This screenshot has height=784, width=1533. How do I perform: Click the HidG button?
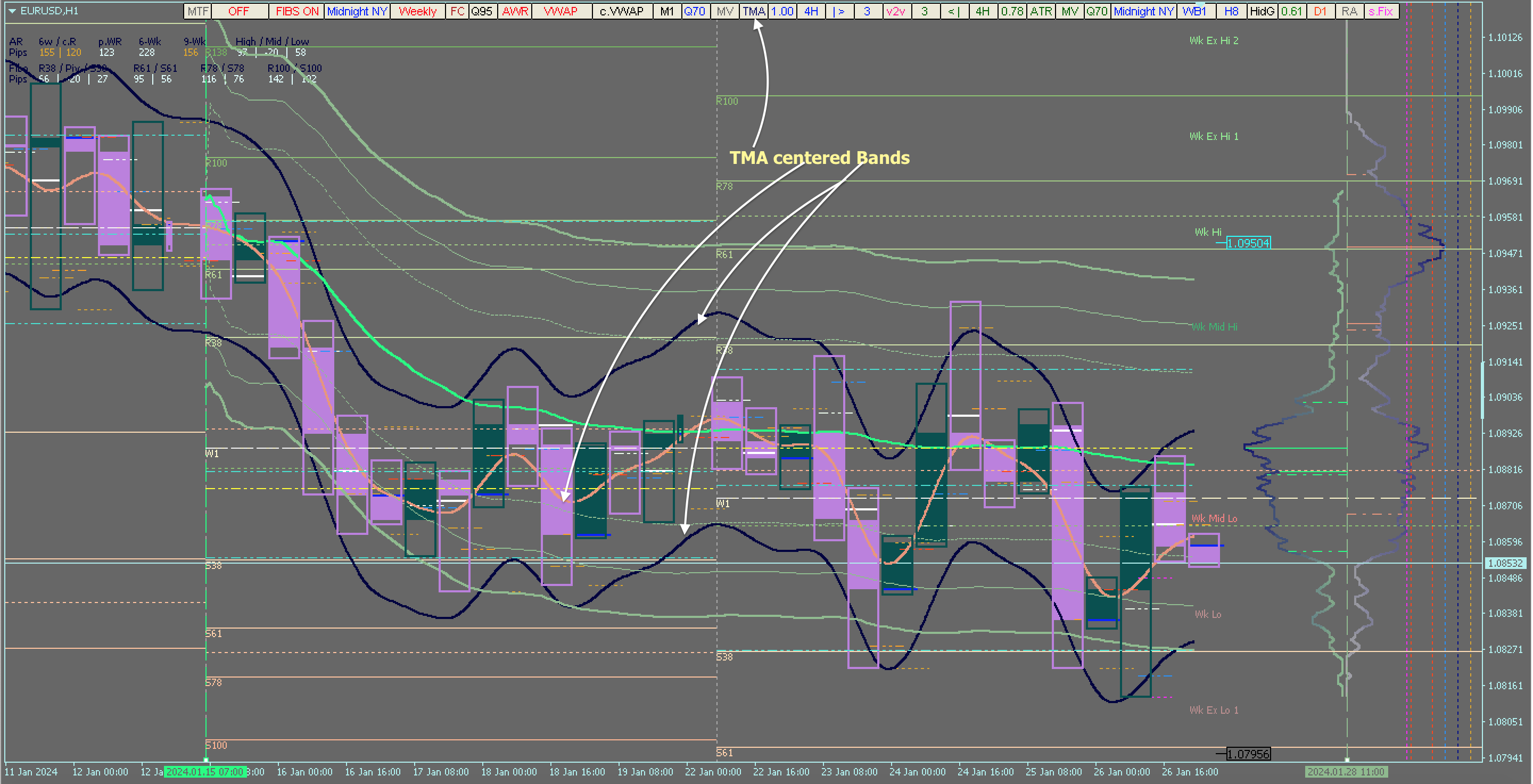1262,11
